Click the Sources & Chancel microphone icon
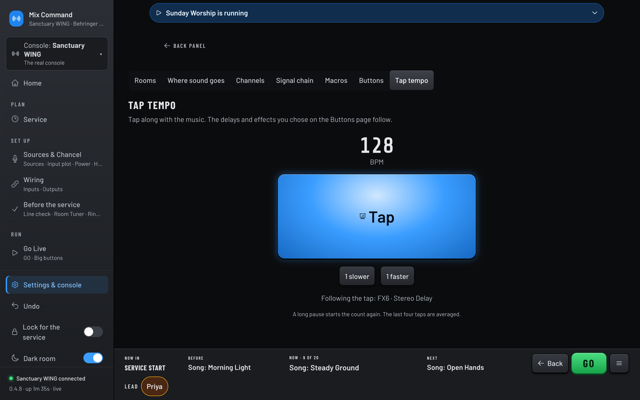640x400 pixels. [15, 159]
